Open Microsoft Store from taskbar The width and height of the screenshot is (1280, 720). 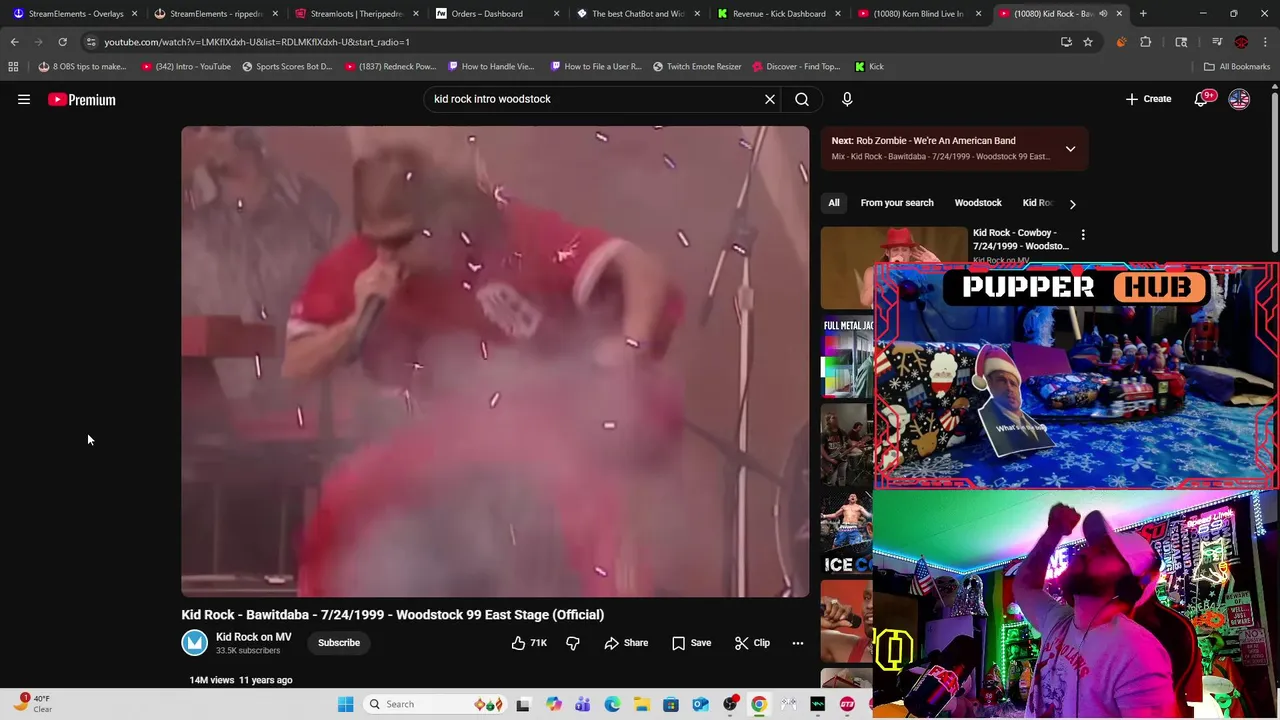click(671, 704)
